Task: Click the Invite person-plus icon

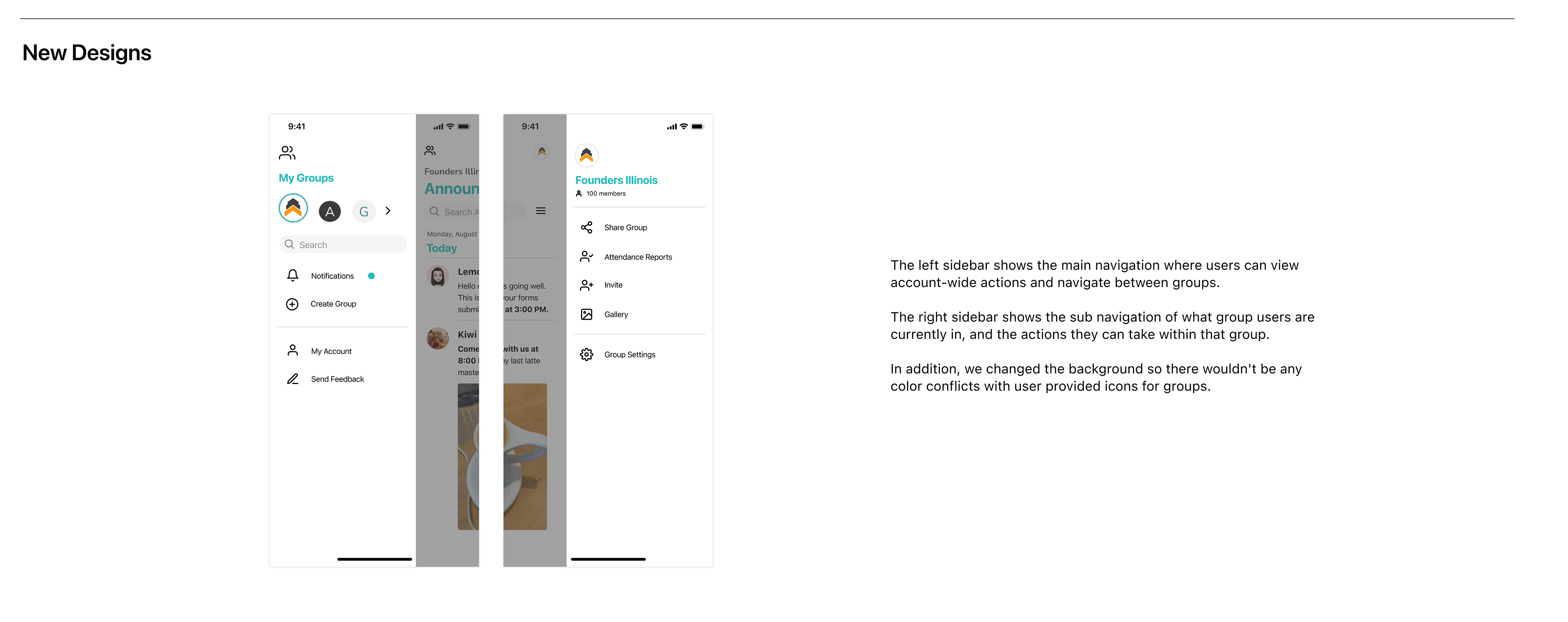Action: click(x=587, y=285)
